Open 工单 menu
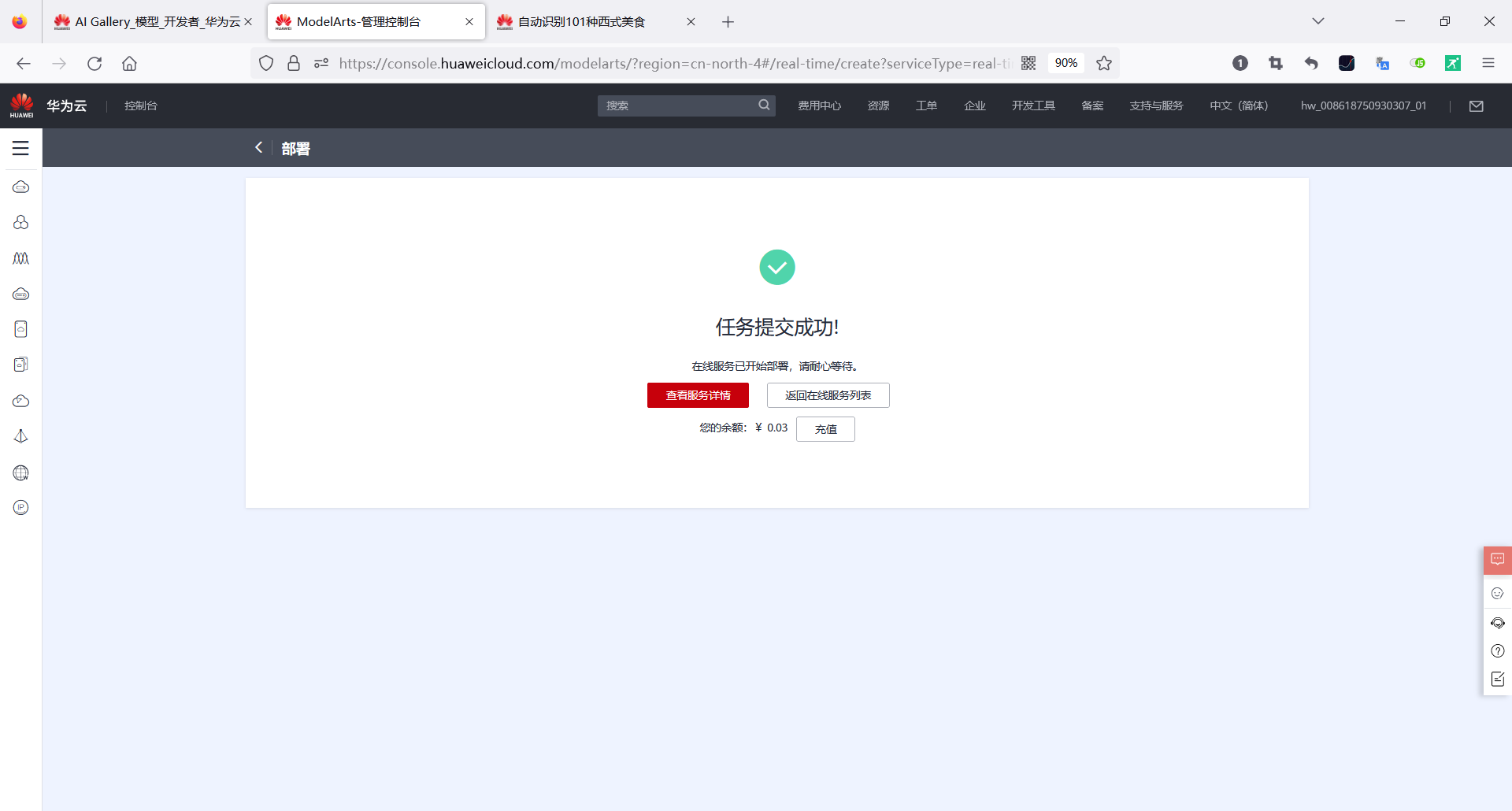The width and height of the screenshot is (1512, 811). pyautogui.click(x=926, y=106)
